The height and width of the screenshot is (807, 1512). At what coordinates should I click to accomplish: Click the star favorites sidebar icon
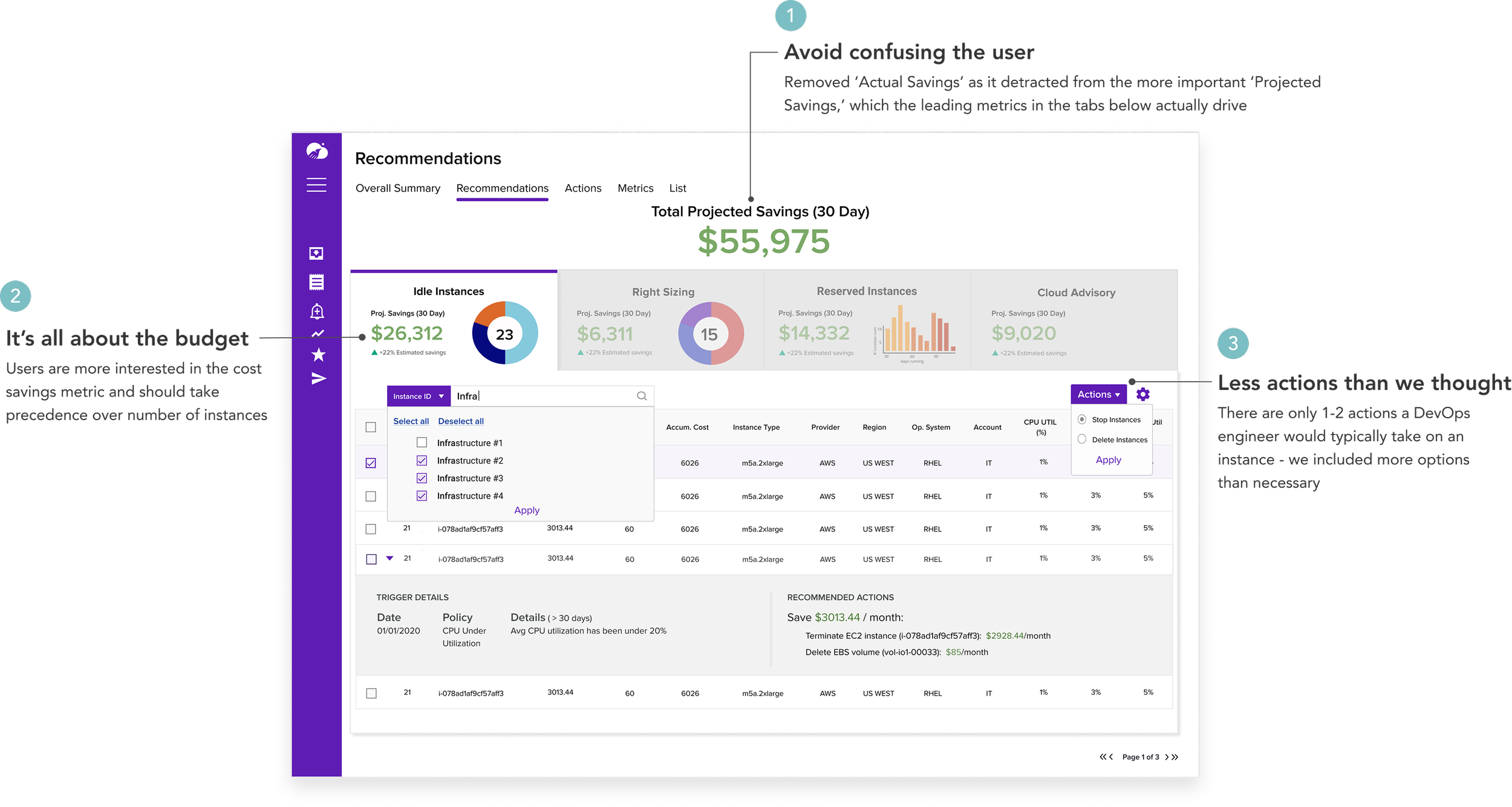[318, 355]
